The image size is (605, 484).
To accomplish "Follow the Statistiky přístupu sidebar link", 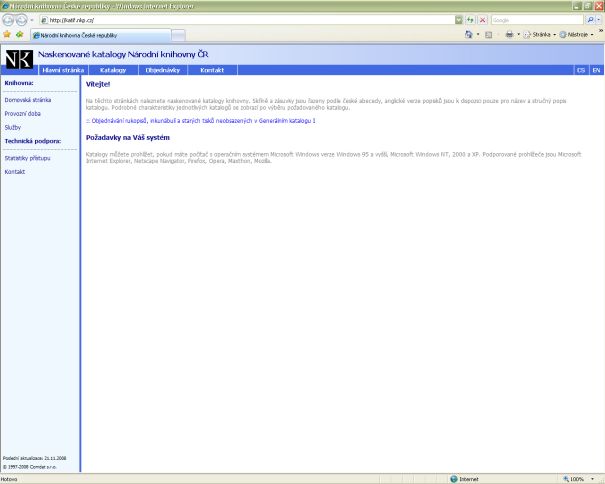I will tap(26, 158).
